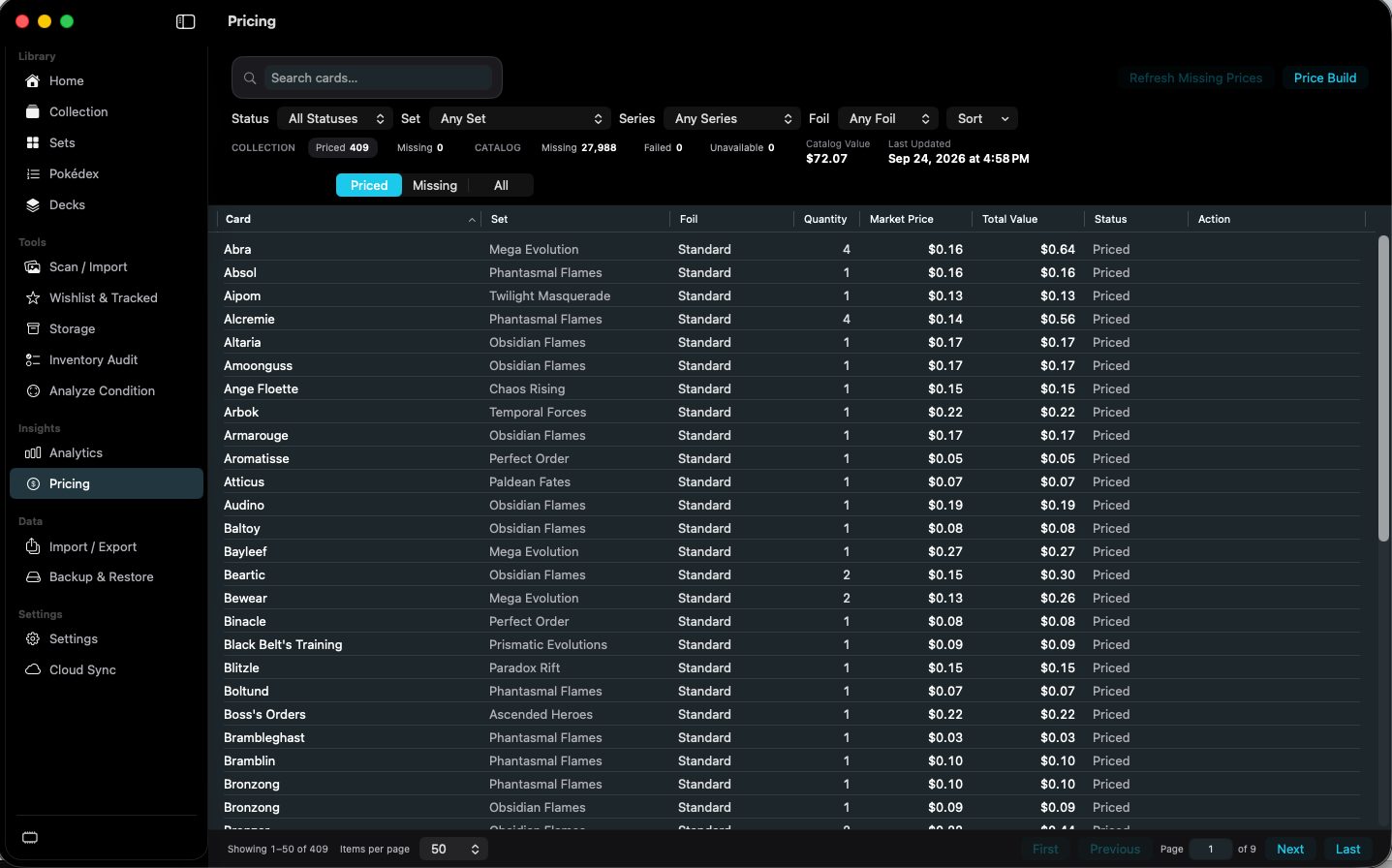Click Paradox Rift set cell
Screen dimensions: 1392x868
point(524,667)
